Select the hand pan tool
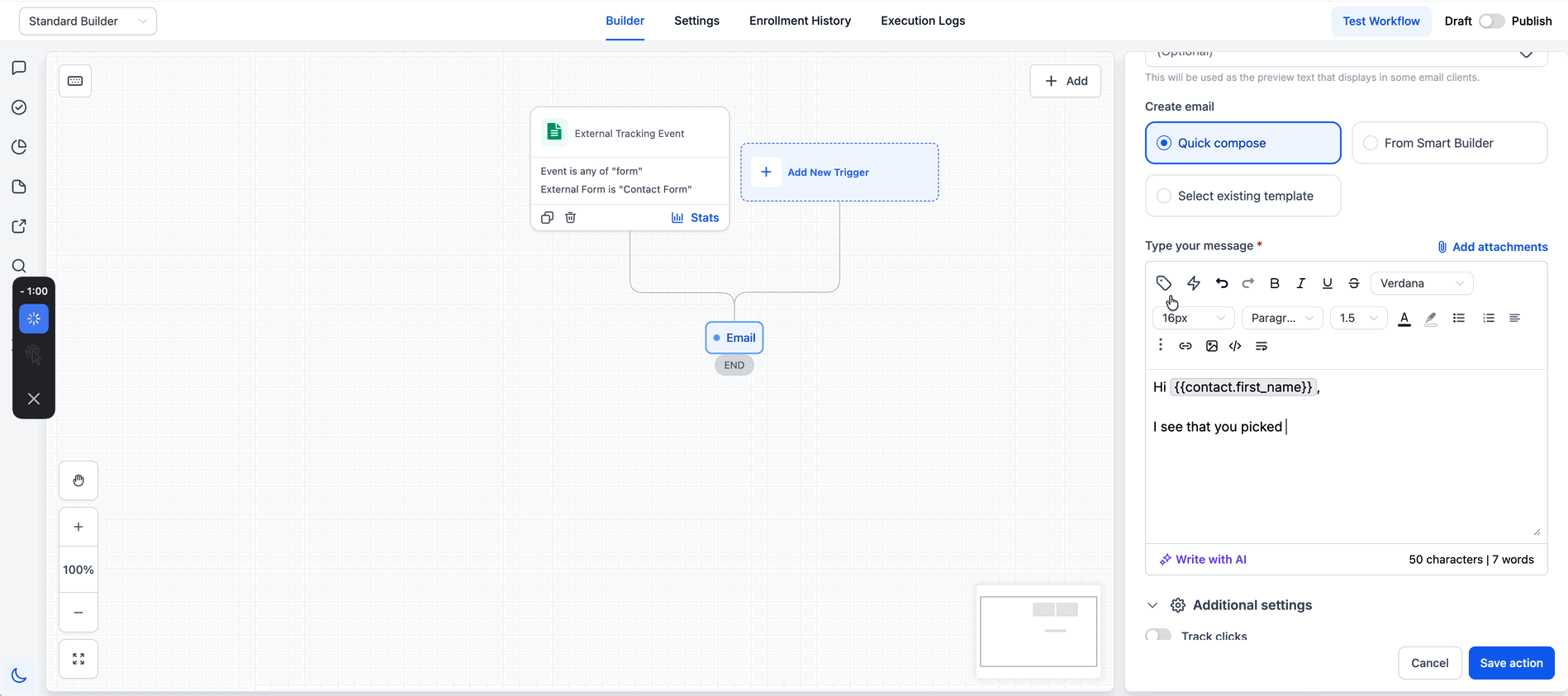The width and height of the screenshot is (1568, 696). 78,481
